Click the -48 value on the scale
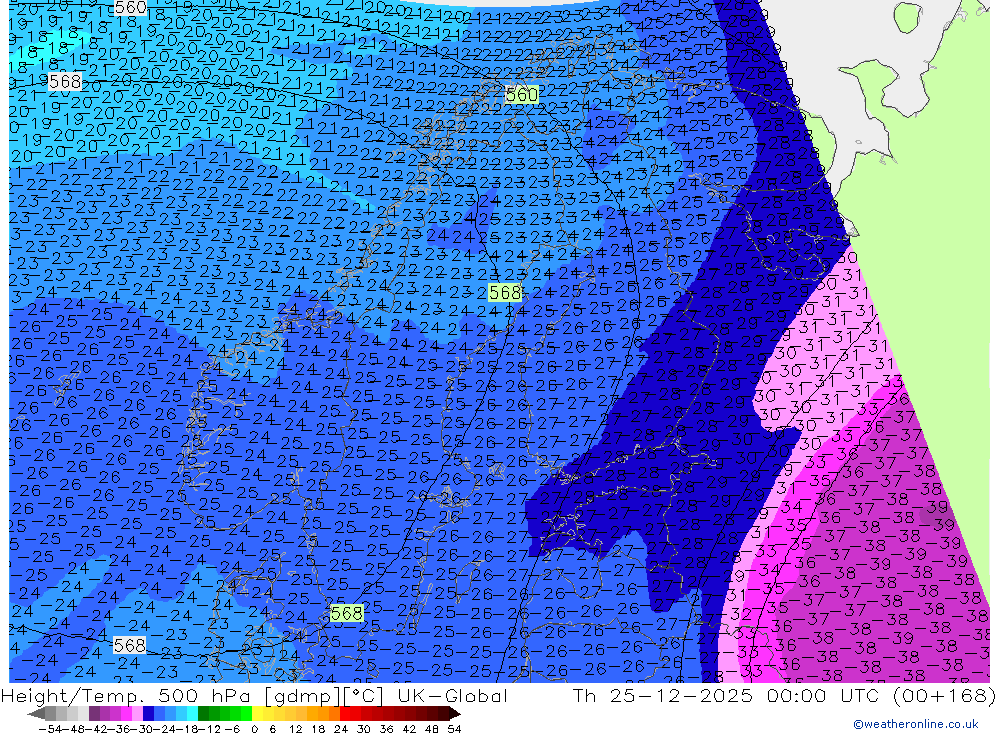 (x=73, y=729)
